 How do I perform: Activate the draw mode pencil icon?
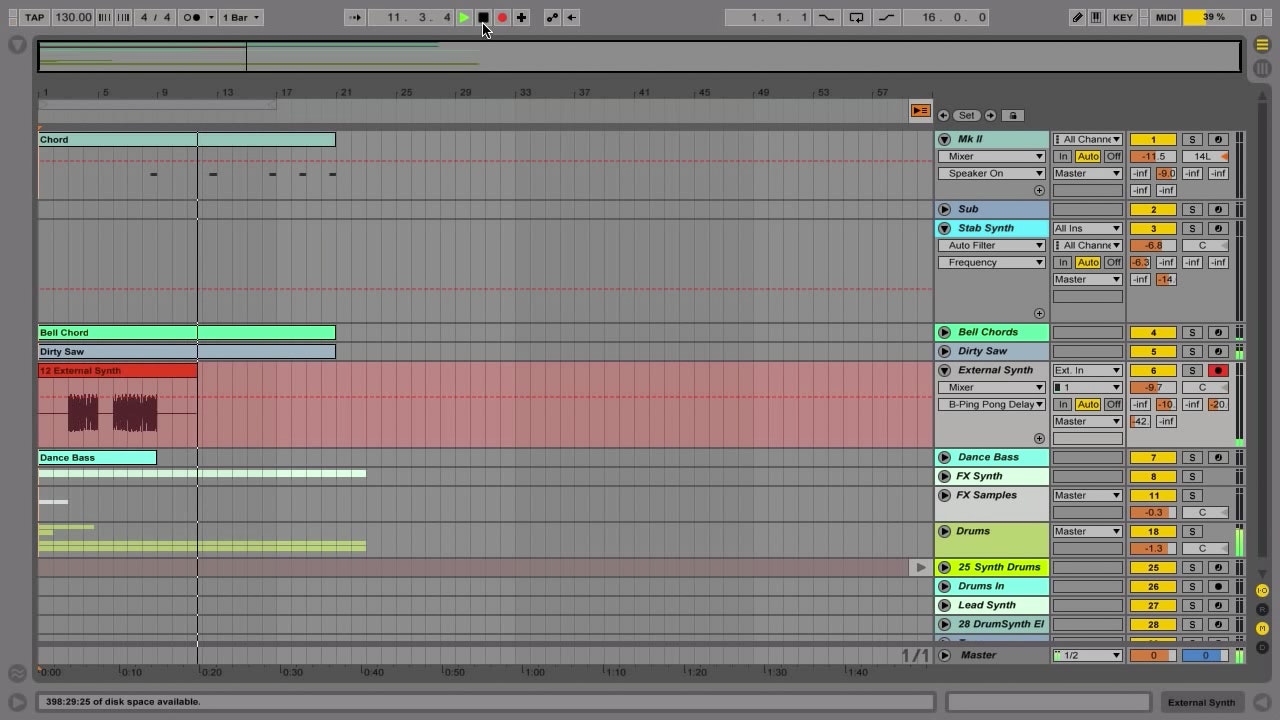coord(1076,17)
